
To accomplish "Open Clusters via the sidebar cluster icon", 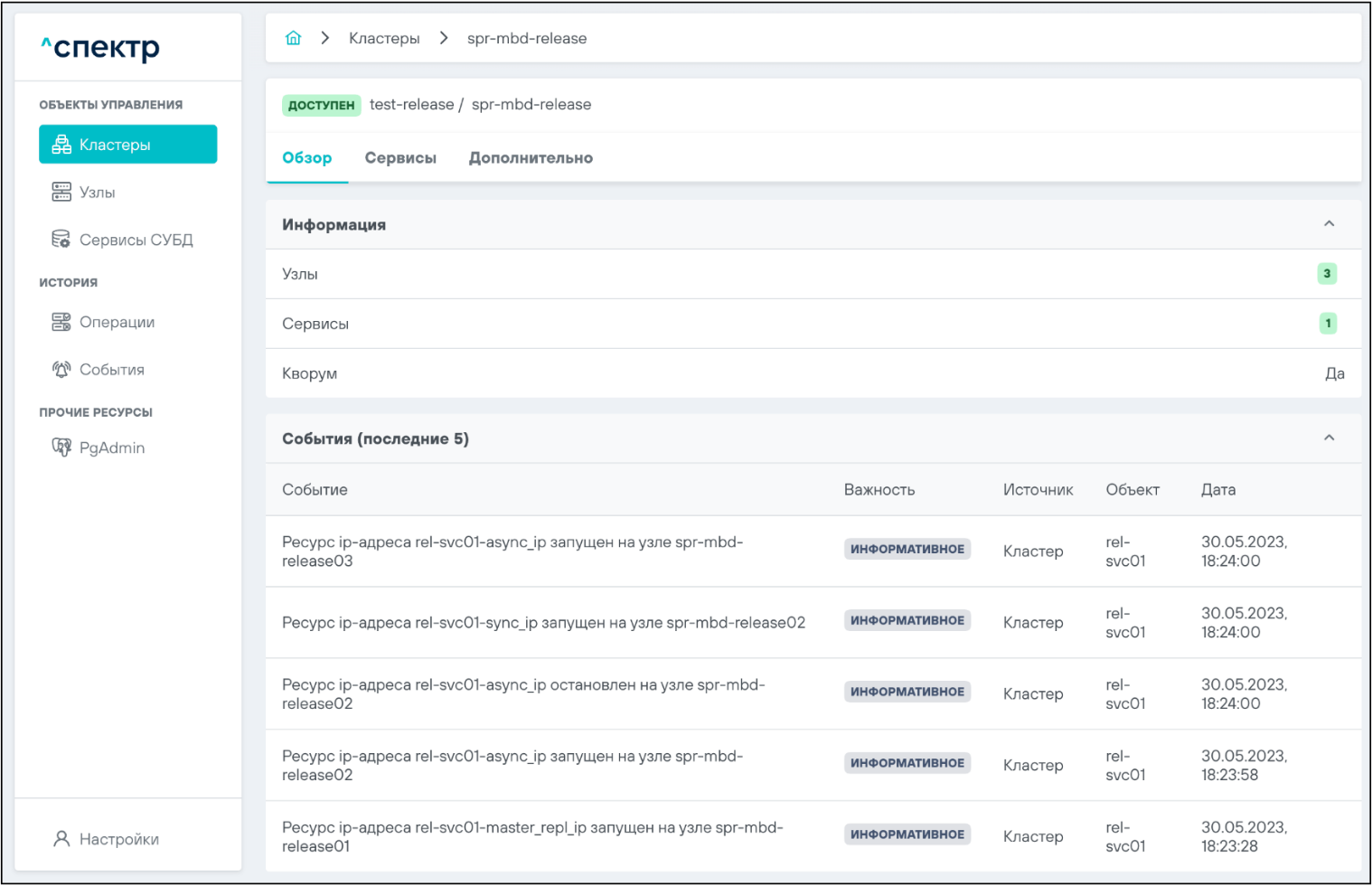I will pyautogui.click(x=61, y=145).
